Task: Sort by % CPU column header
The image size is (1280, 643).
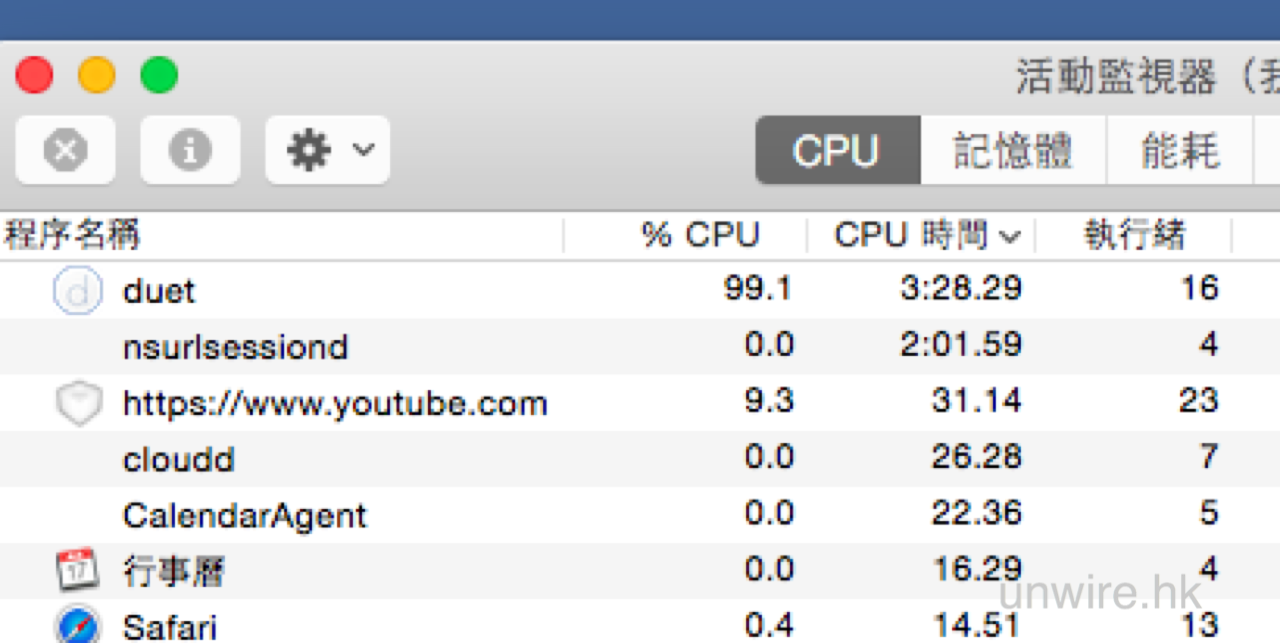Action: 700,236
